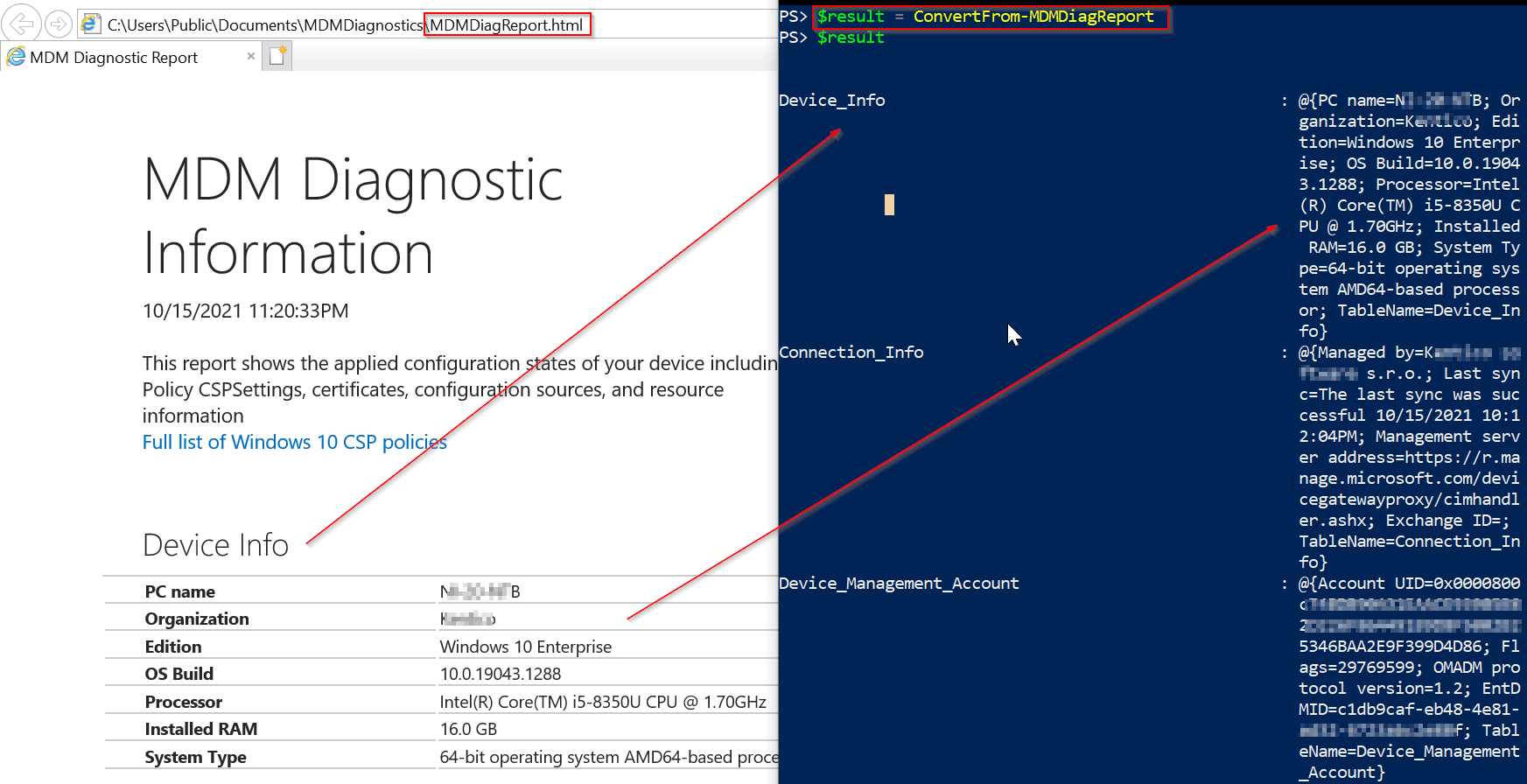
Task: Open a new tab with the New Tab button
Action: pyautogui.click(x=277, y=56)
